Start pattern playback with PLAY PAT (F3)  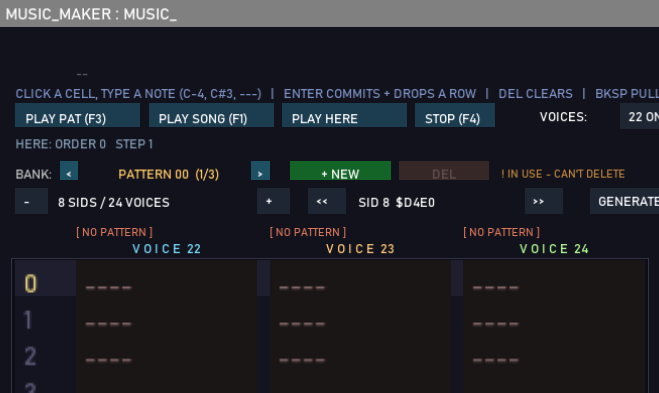coord(77,116)
